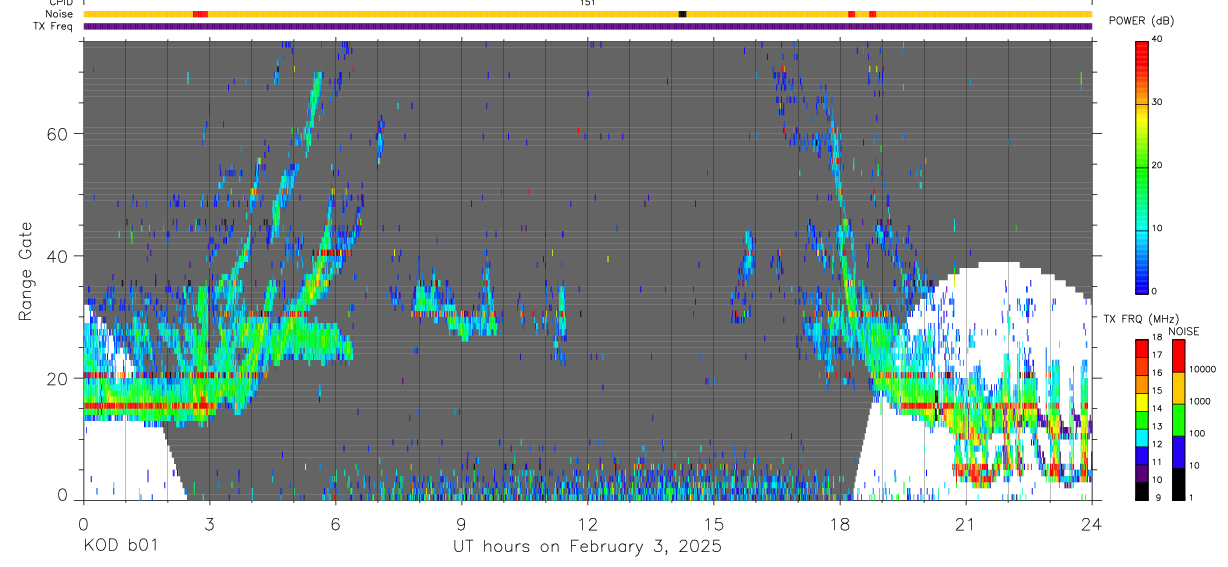Click the POWER (dB) legend title

1141,21
